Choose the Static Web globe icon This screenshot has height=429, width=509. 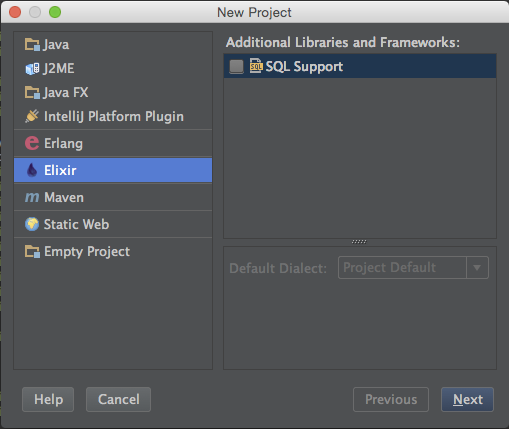tap(32, 224)
